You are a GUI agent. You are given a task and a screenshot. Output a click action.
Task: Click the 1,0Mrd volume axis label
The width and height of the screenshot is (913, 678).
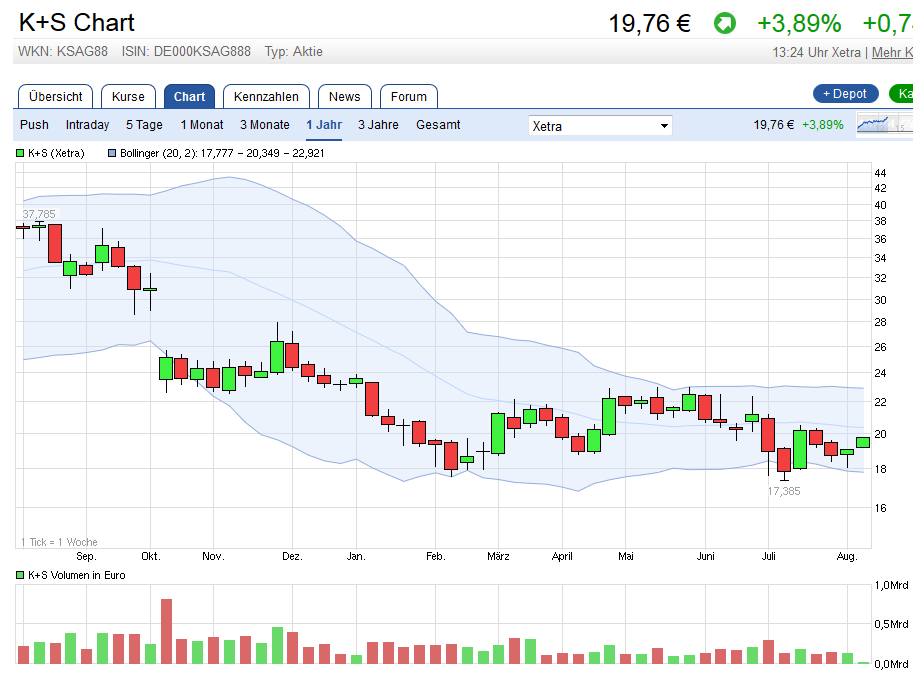891,585
